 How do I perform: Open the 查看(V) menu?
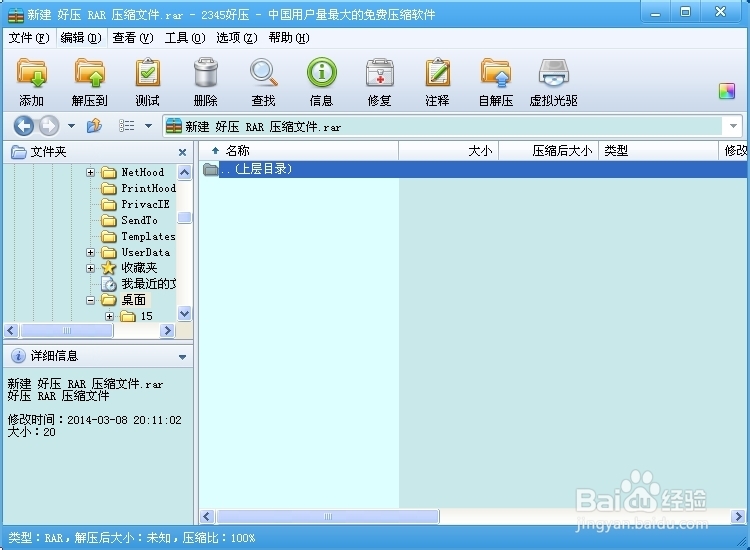point(132,38)
